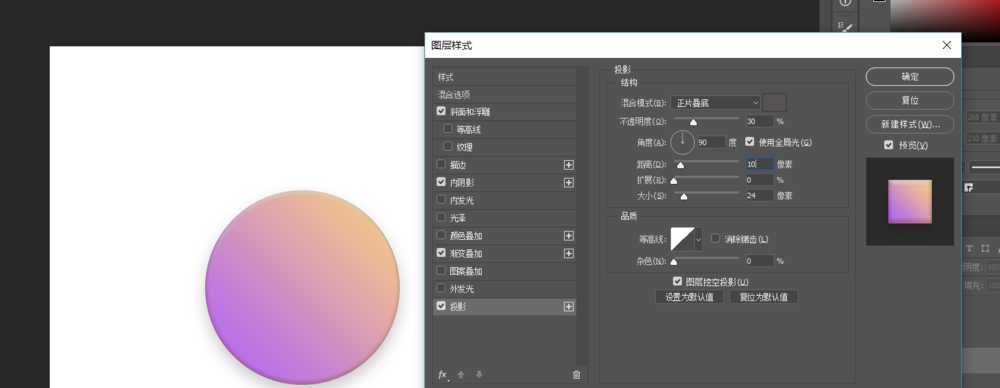Select the 投影 (Drop Shadow) row label
This screenshot has width=1000, height=388.
(x=458, y=307)
